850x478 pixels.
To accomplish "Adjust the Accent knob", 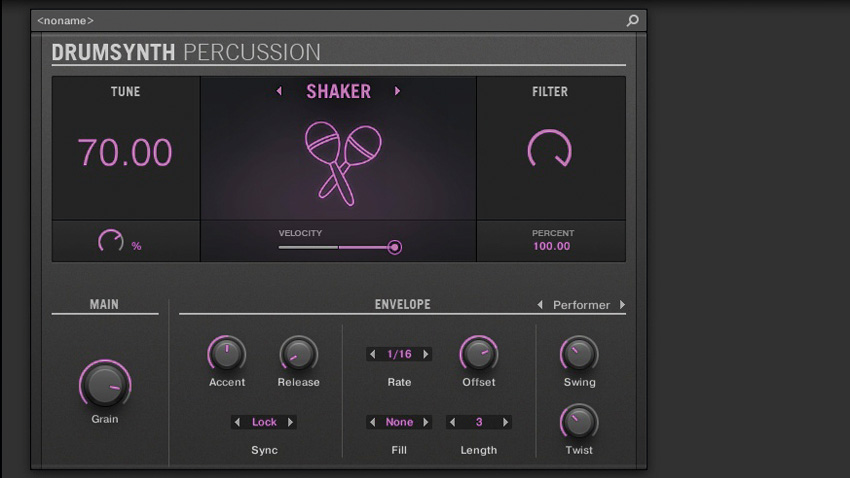I will click(227, 354).
